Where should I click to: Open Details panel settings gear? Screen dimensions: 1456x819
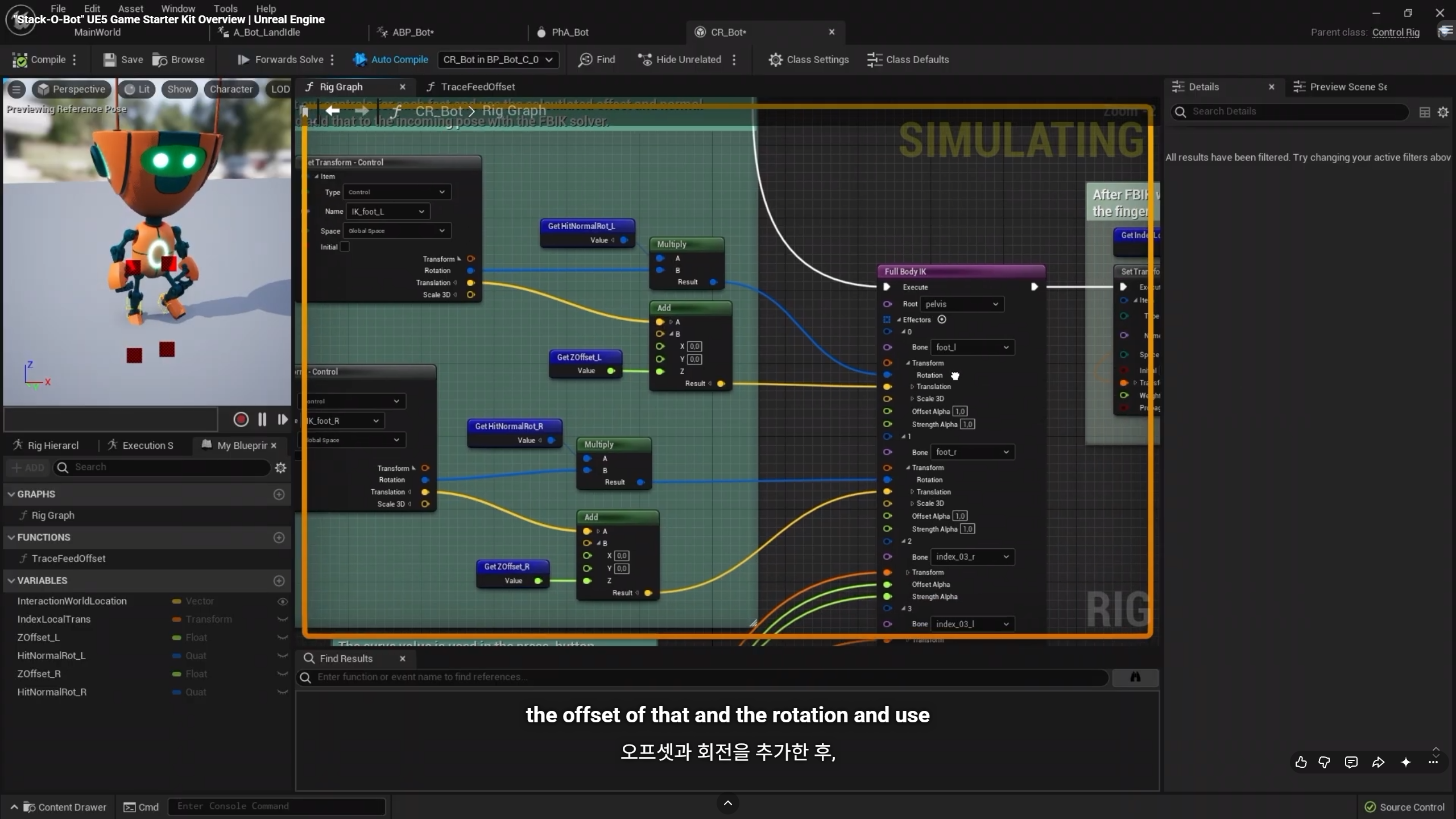point(1443,112)
